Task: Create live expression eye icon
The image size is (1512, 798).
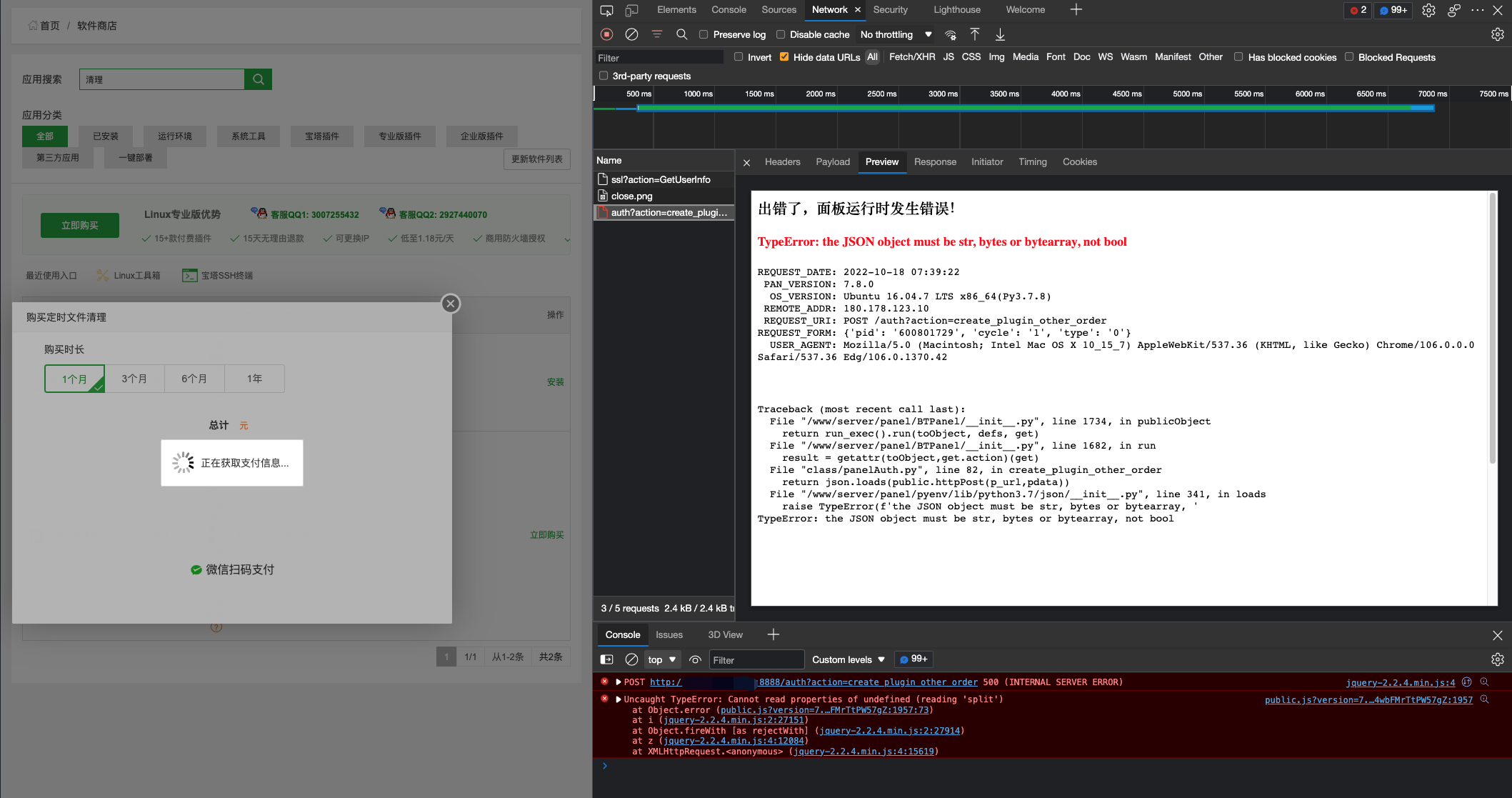Action: point(695,659)
